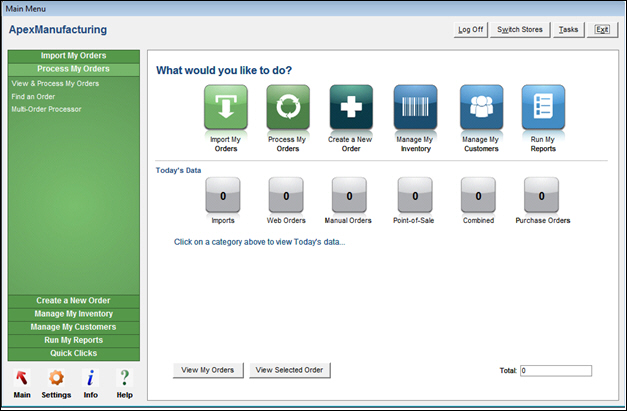The height and width of the screenshot is (411, 627).
Task: Open the Process My Orders recycle icon
Action: click(x=288, y=107)
